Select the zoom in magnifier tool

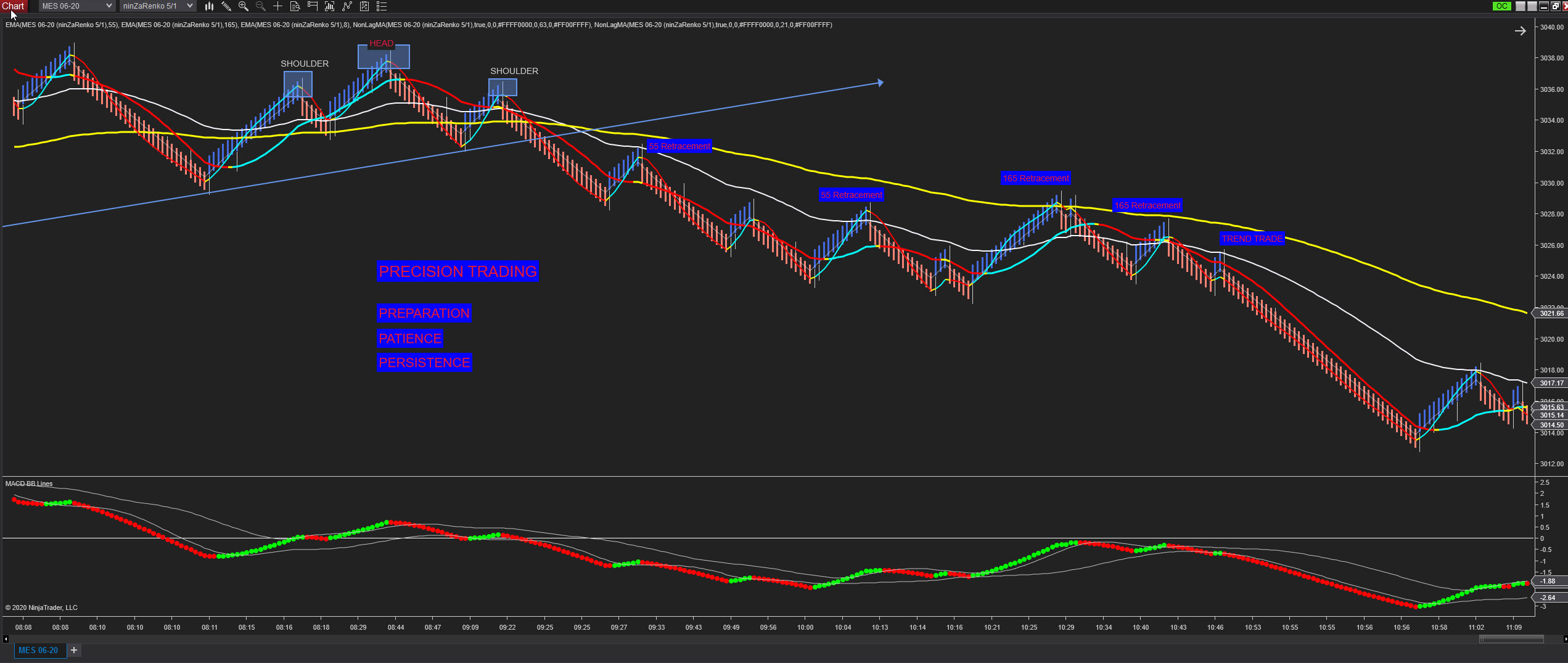[244, 6]
